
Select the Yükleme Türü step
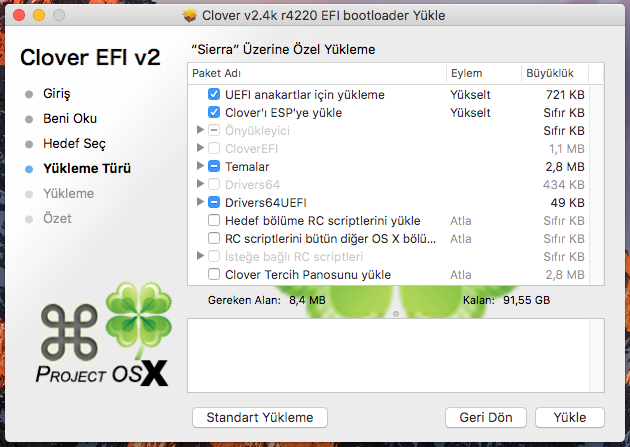[87, 168]
